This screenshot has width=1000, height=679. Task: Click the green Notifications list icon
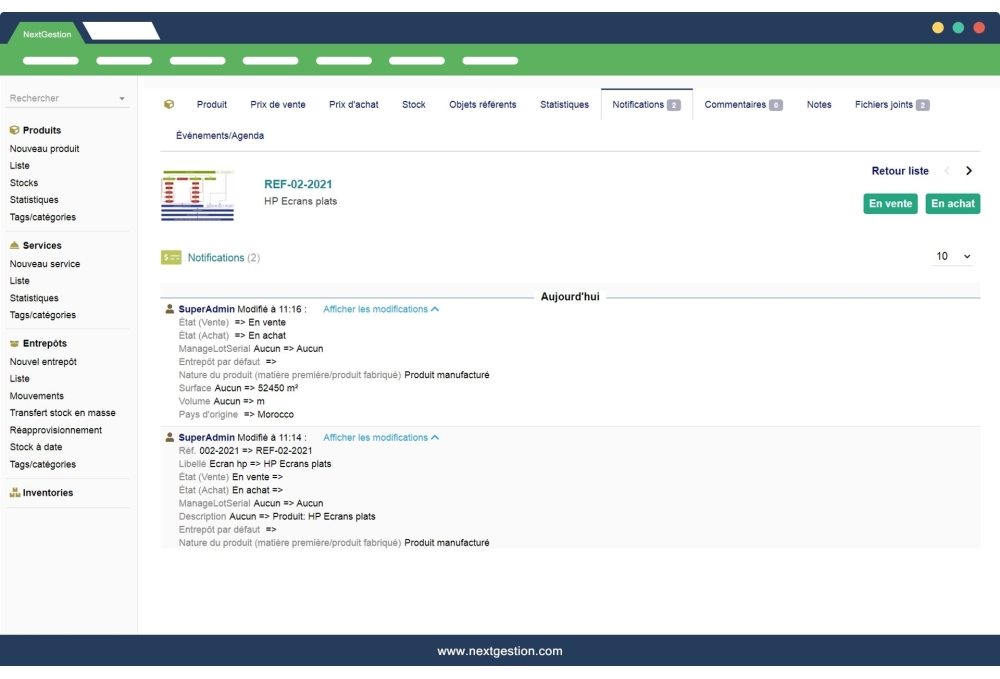pos(170,257)
